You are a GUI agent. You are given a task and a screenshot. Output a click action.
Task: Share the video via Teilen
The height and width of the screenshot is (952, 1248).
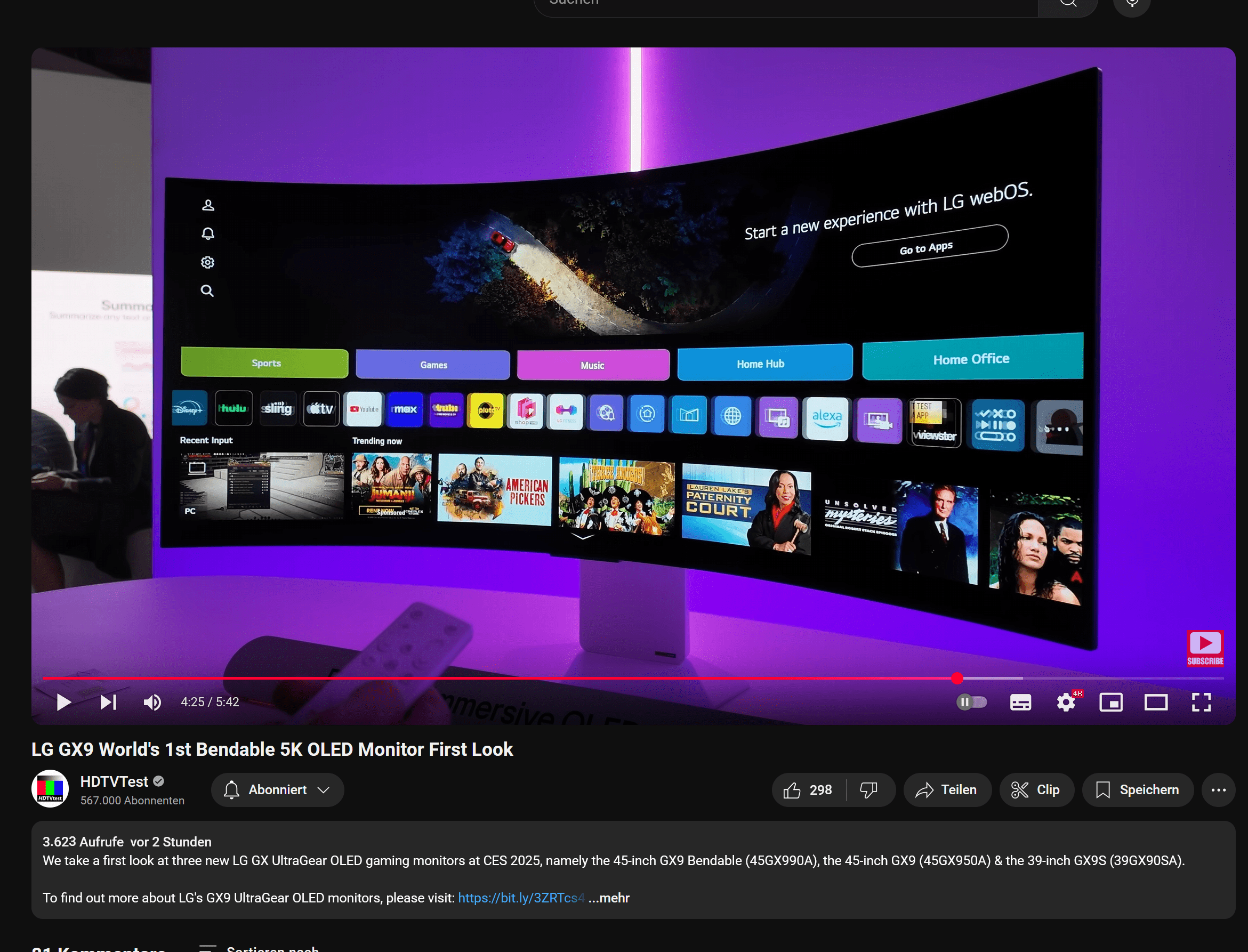[x=947, y=789]
